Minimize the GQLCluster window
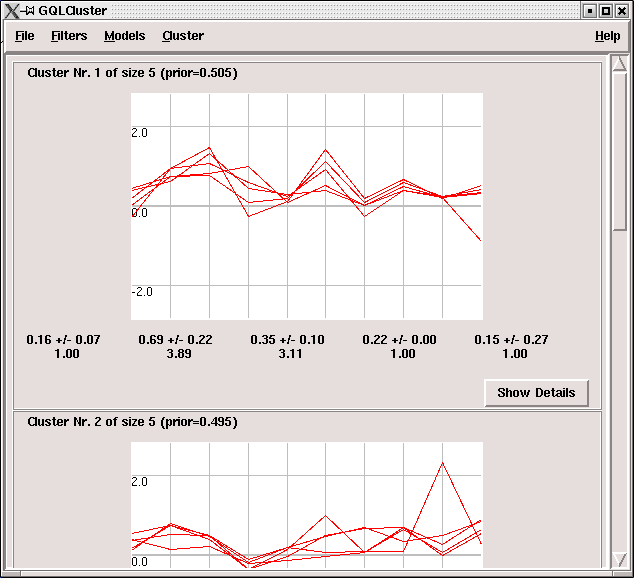634x578 pixels. pyautogui.click(x=590, y=10)
